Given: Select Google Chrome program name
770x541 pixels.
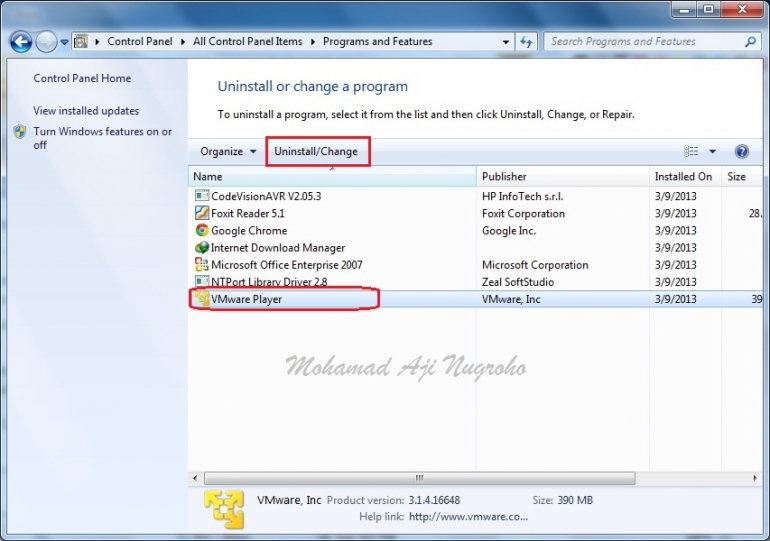Looking at the screenshot, I should point(249,230).
